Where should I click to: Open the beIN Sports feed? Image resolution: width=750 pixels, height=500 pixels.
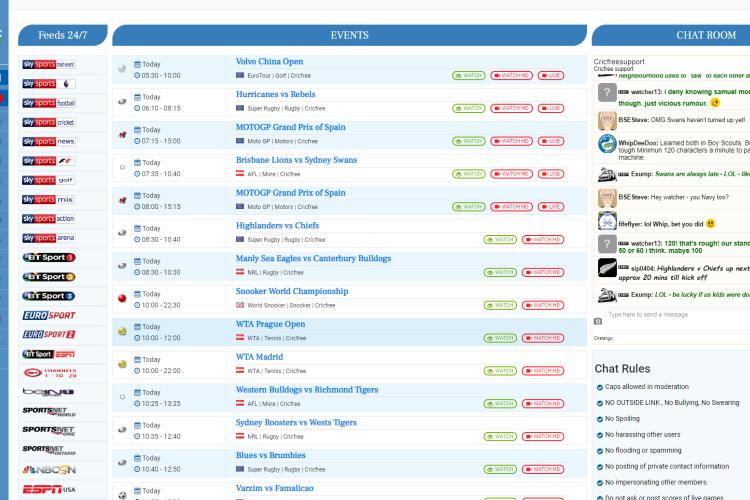(49, 392)
